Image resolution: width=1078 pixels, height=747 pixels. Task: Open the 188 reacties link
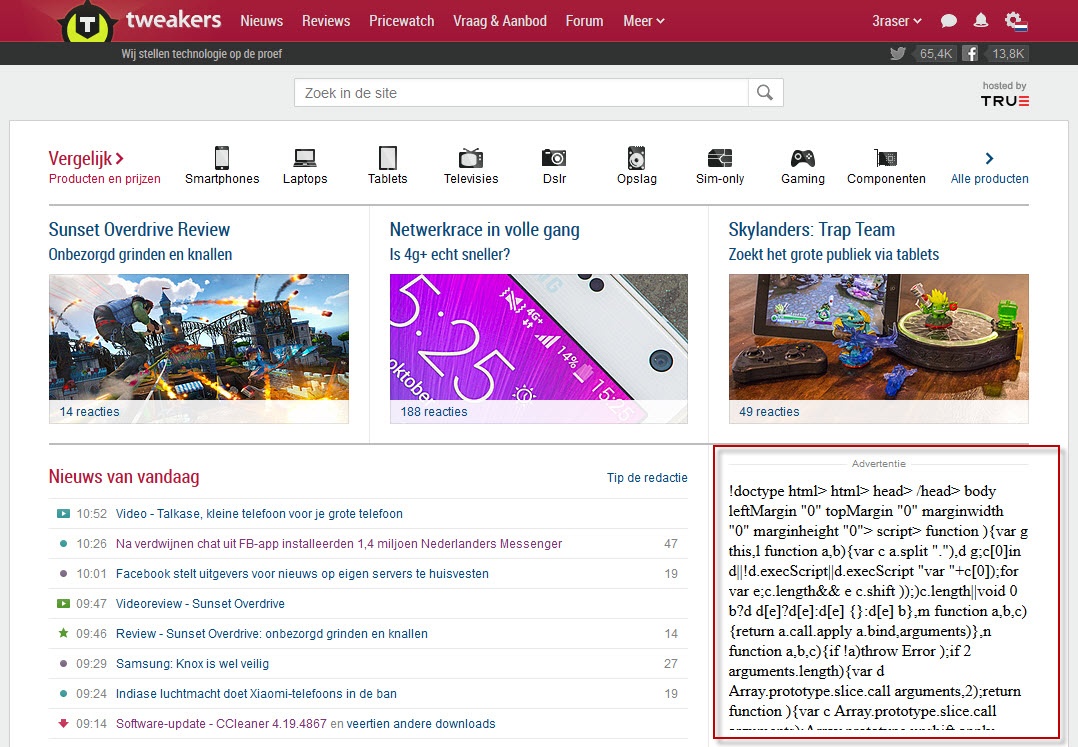point(434,412)
